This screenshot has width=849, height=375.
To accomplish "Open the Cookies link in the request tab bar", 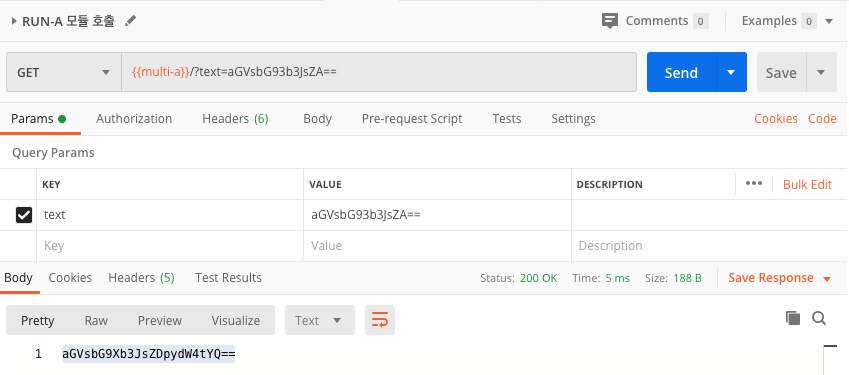I will 776,119.
